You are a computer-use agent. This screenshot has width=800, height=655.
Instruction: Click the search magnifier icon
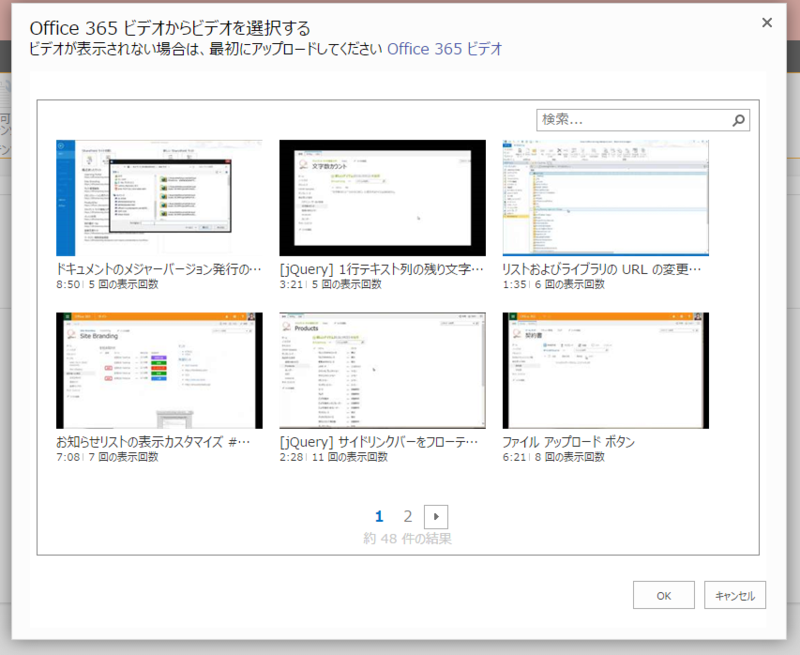point(738,120)
